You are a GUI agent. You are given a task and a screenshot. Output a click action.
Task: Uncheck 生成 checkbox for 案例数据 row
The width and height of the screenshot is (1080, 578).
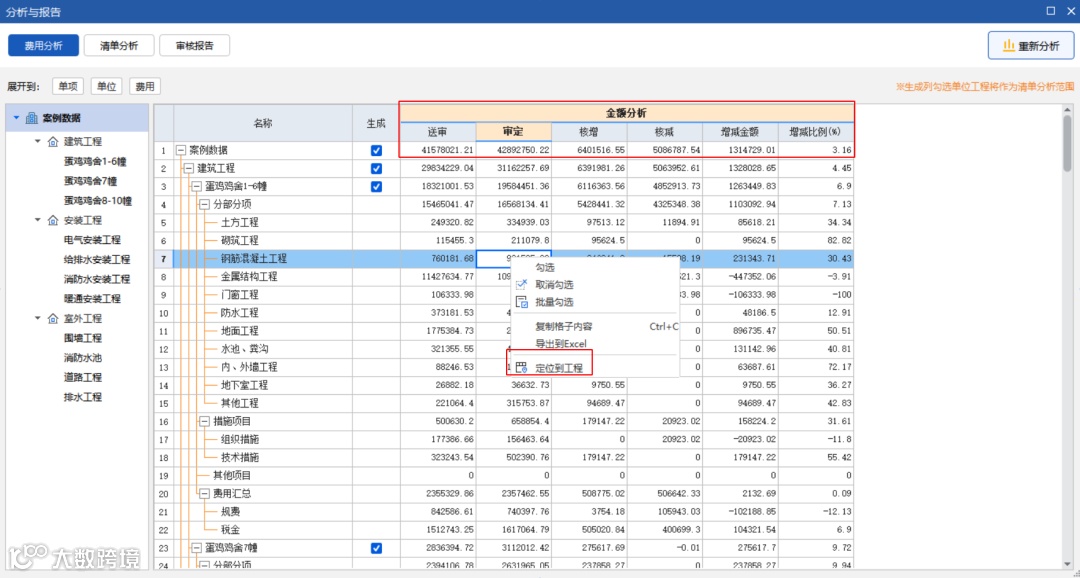376,150
